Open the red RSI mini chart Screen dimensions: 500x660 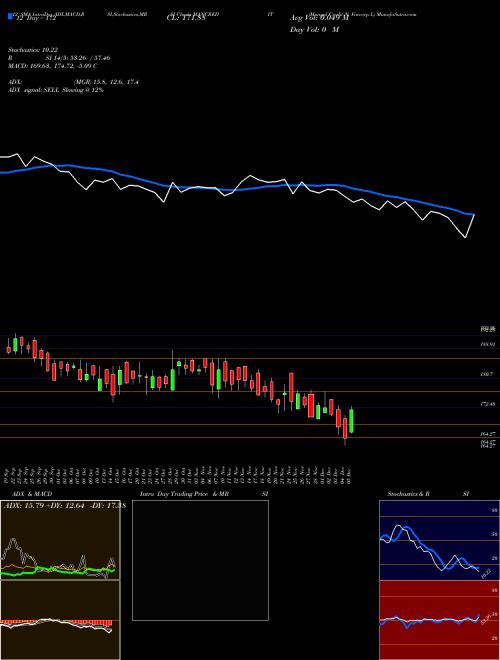(439, 620)
